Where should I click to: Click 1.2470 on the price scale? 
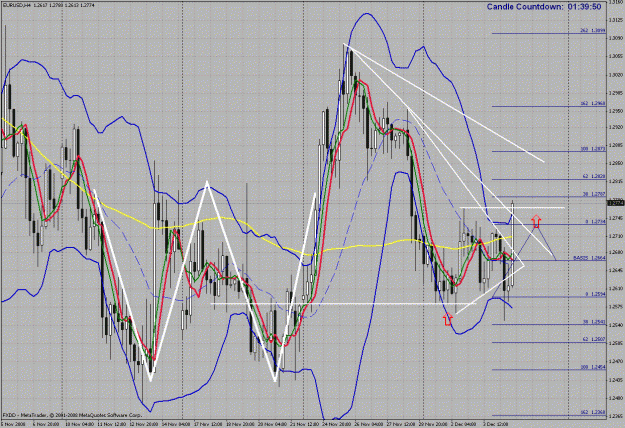click(615, 361)
